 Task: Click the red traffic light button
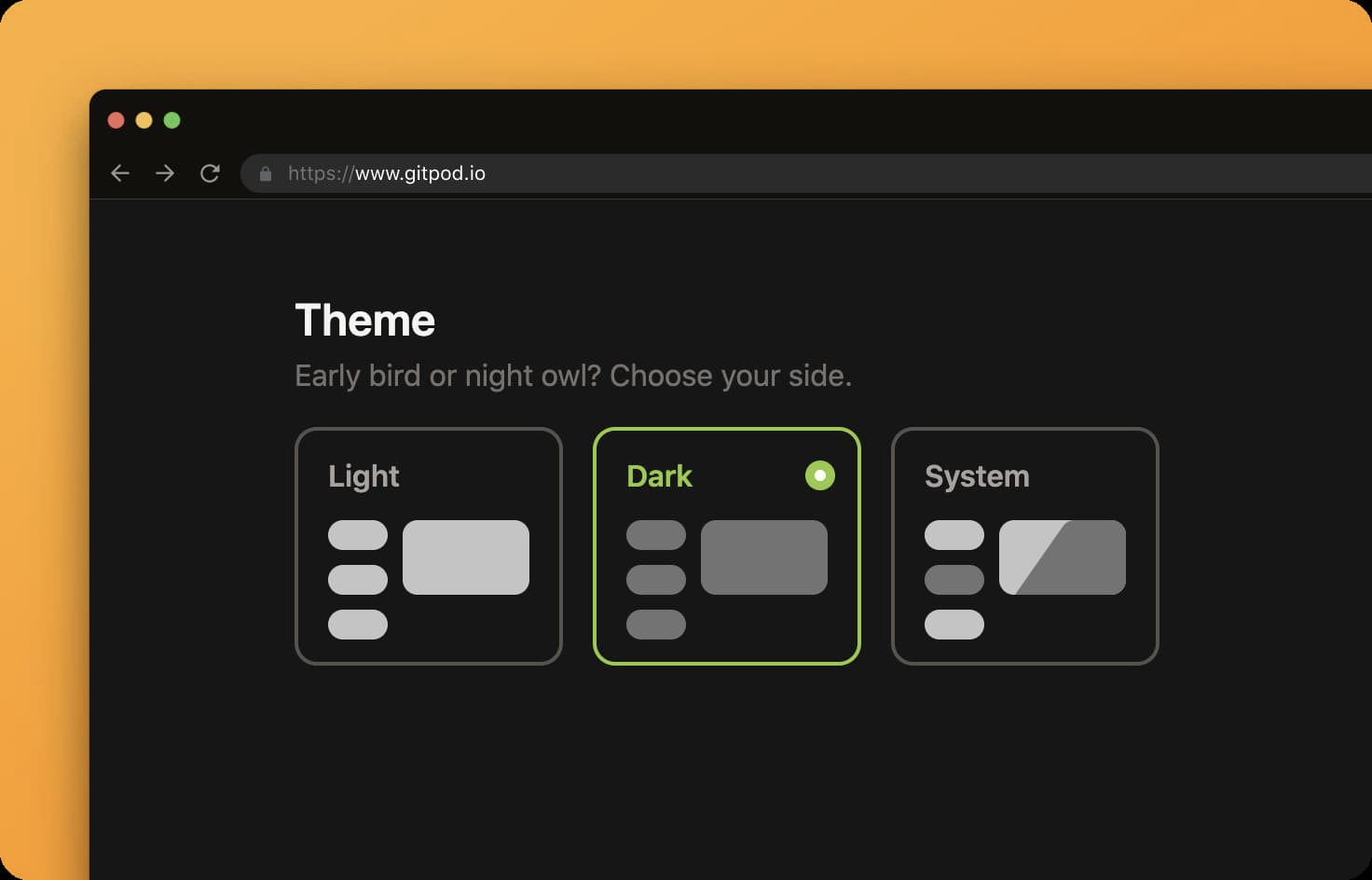coord(116,120)
